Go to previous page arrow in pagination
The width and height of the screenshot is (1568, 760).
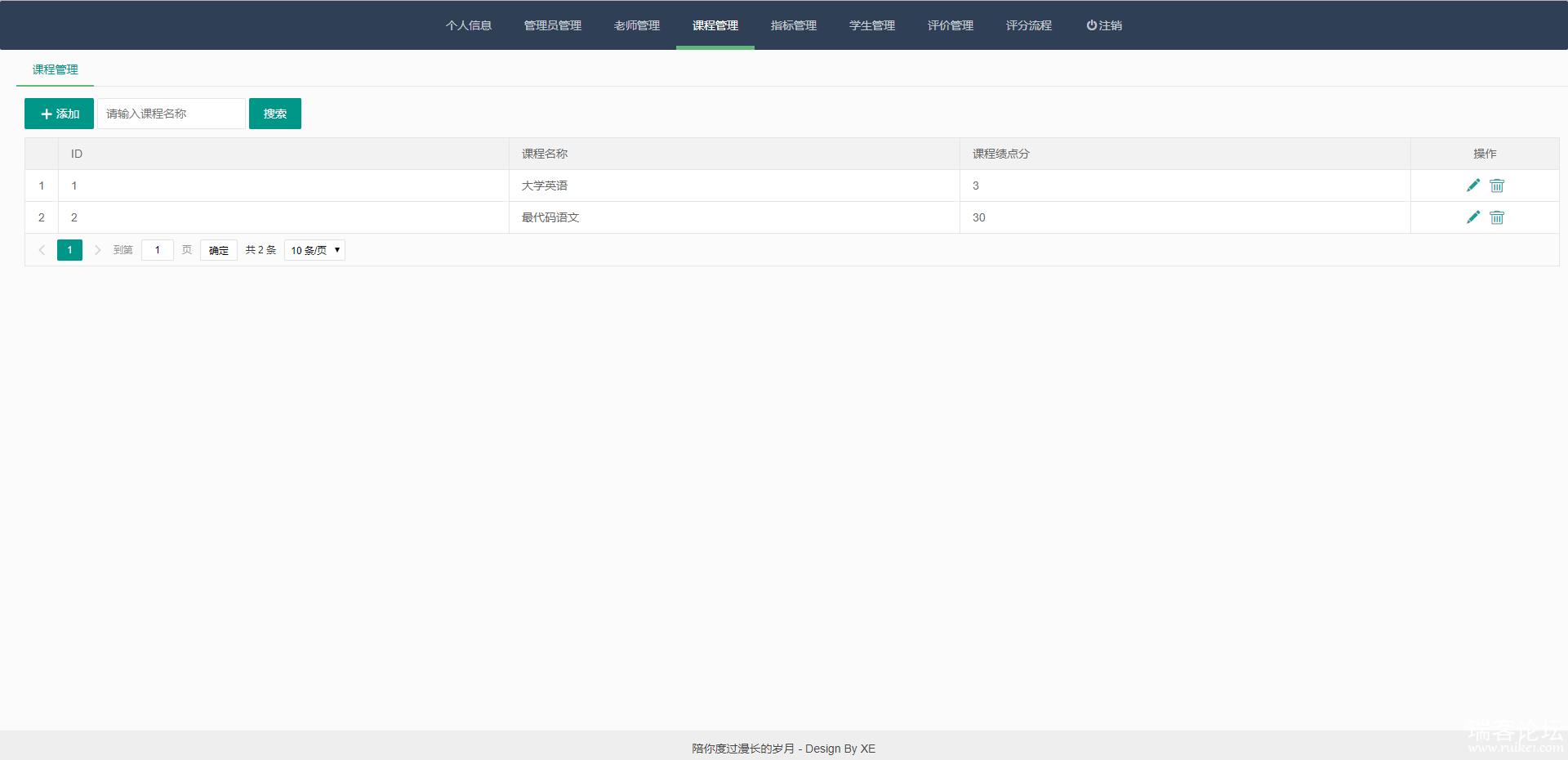pyautogui.click(x=42, y=250)
